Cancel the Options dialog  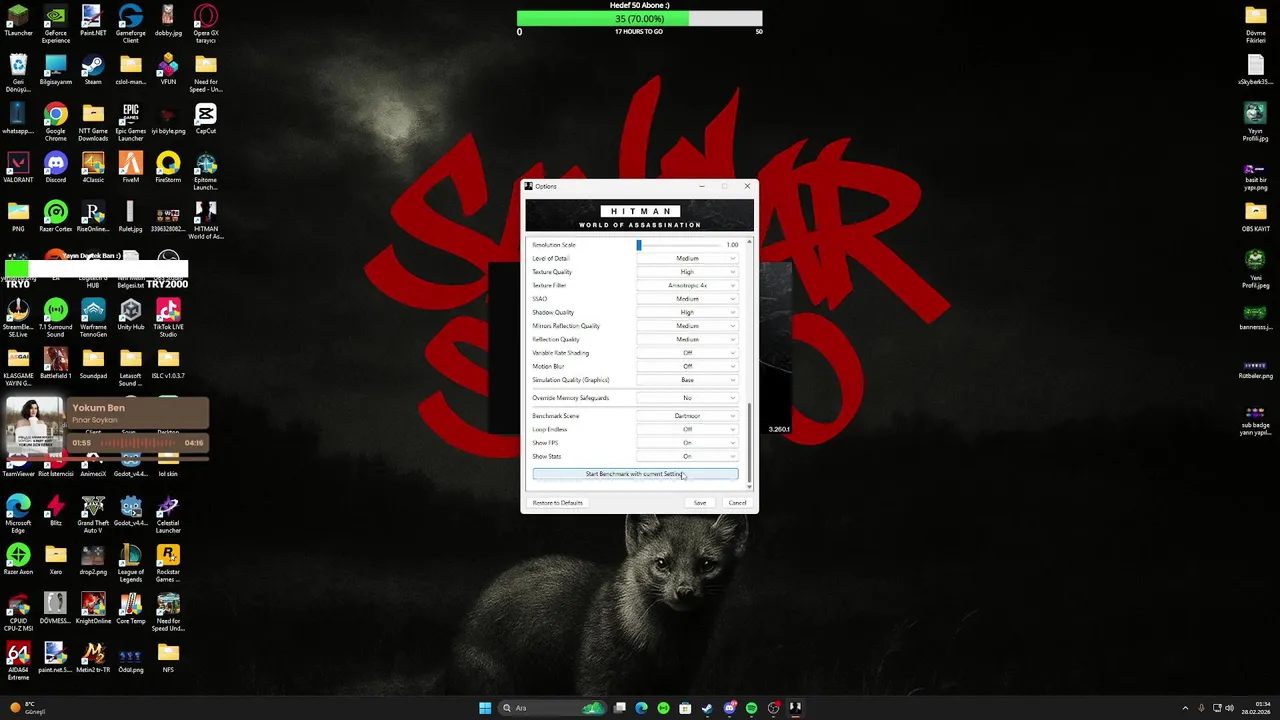point(737,503)
